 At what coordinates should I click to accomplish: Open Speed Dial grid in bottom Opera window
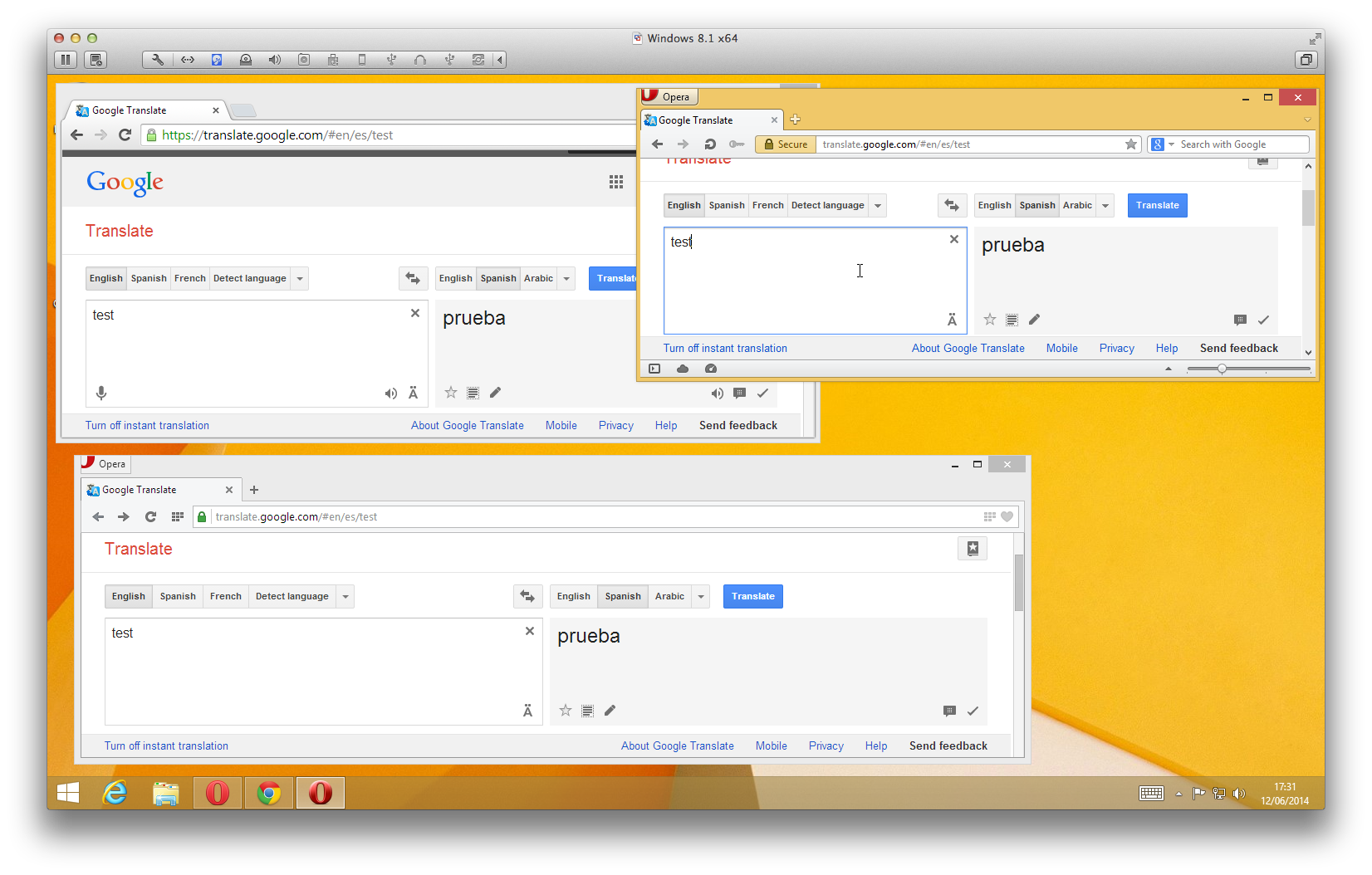(x=177, y=516)
